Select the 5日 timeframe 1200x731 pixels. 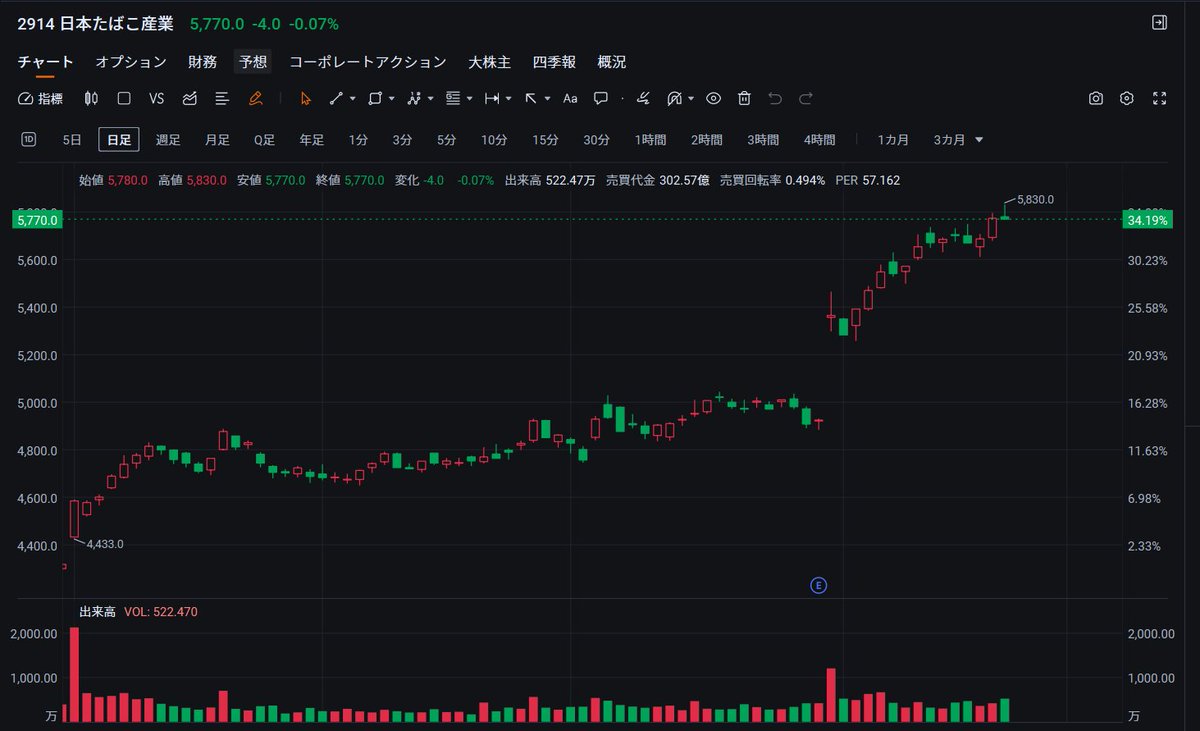[72, 140]
